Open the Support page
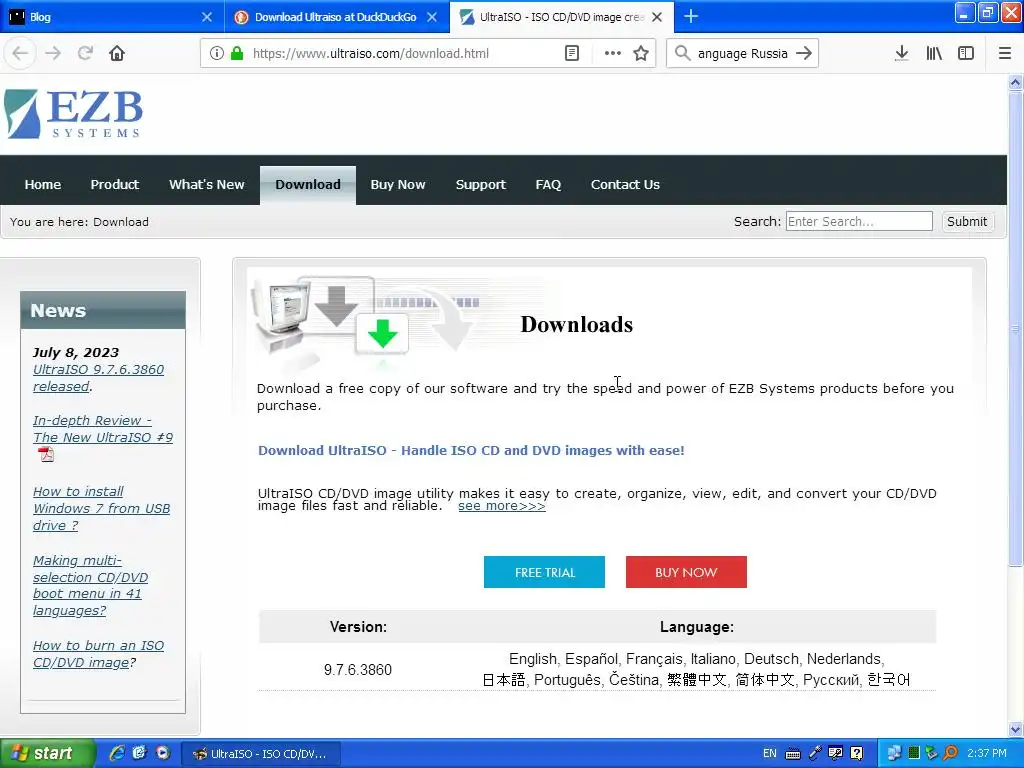Screen dimensions: 1024x768 pyautogui.click(x=481, y=184)
